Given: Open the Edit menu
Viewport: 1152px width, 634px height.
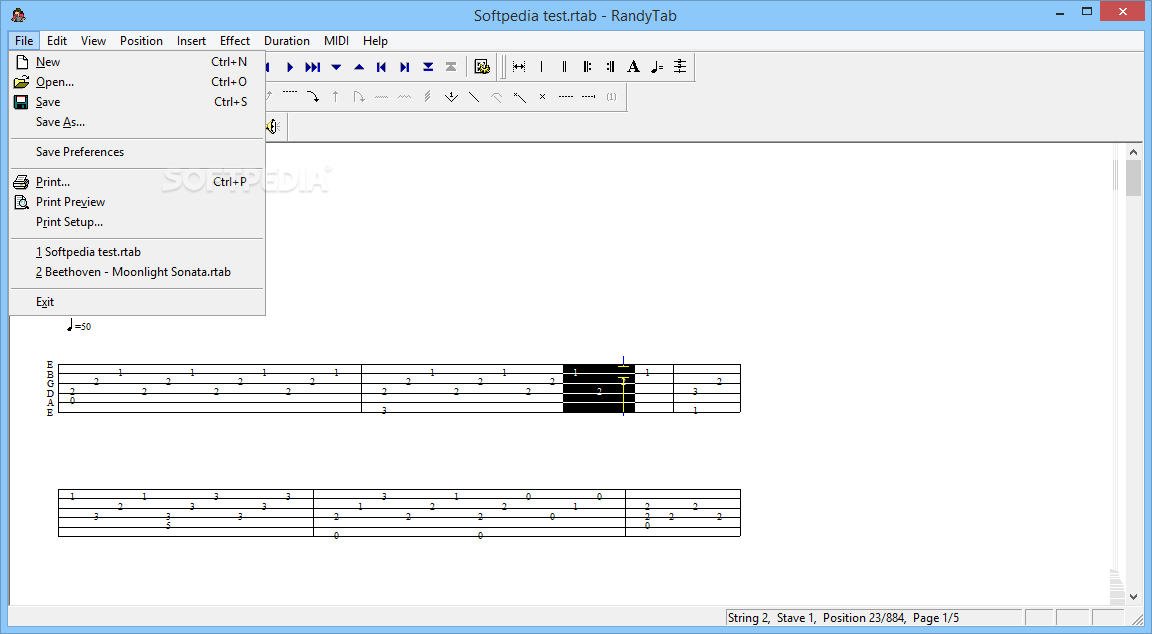Looking at the screenshot, I should pos(57,40).
